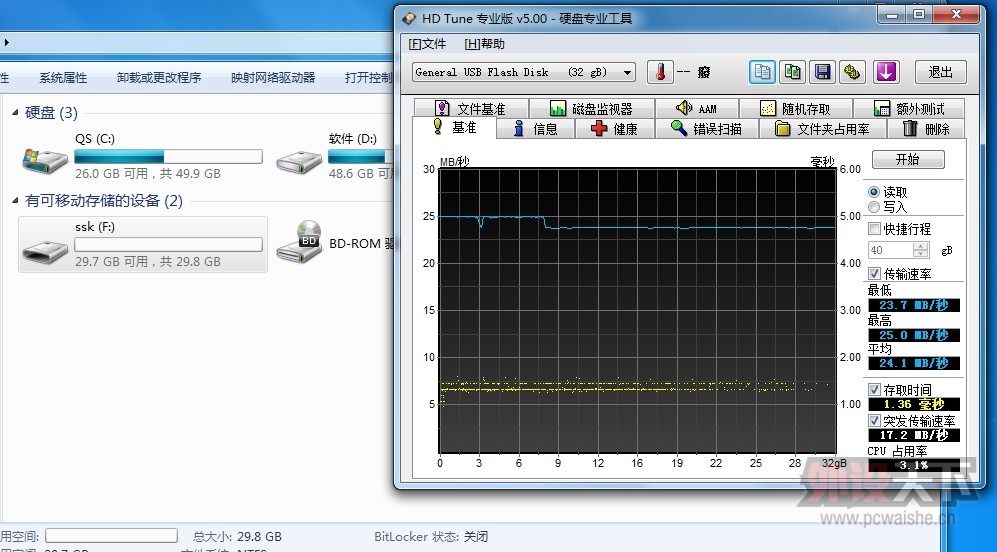The height and width of the screenshot is (552, 997).
Task: Click the 29.7 GB 可用, 共 29.8 GB text
Action: point(148,261)
